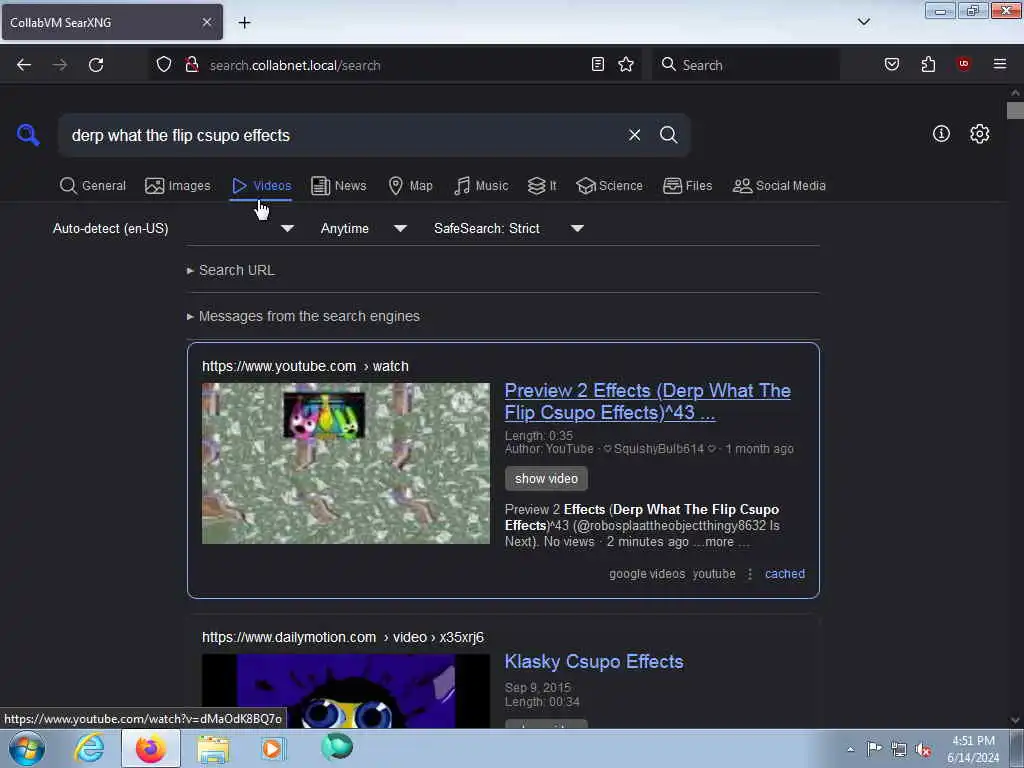Toggle reader view icon in address bar
This screenshot has height=768, width=1024.
pos(598,64)
